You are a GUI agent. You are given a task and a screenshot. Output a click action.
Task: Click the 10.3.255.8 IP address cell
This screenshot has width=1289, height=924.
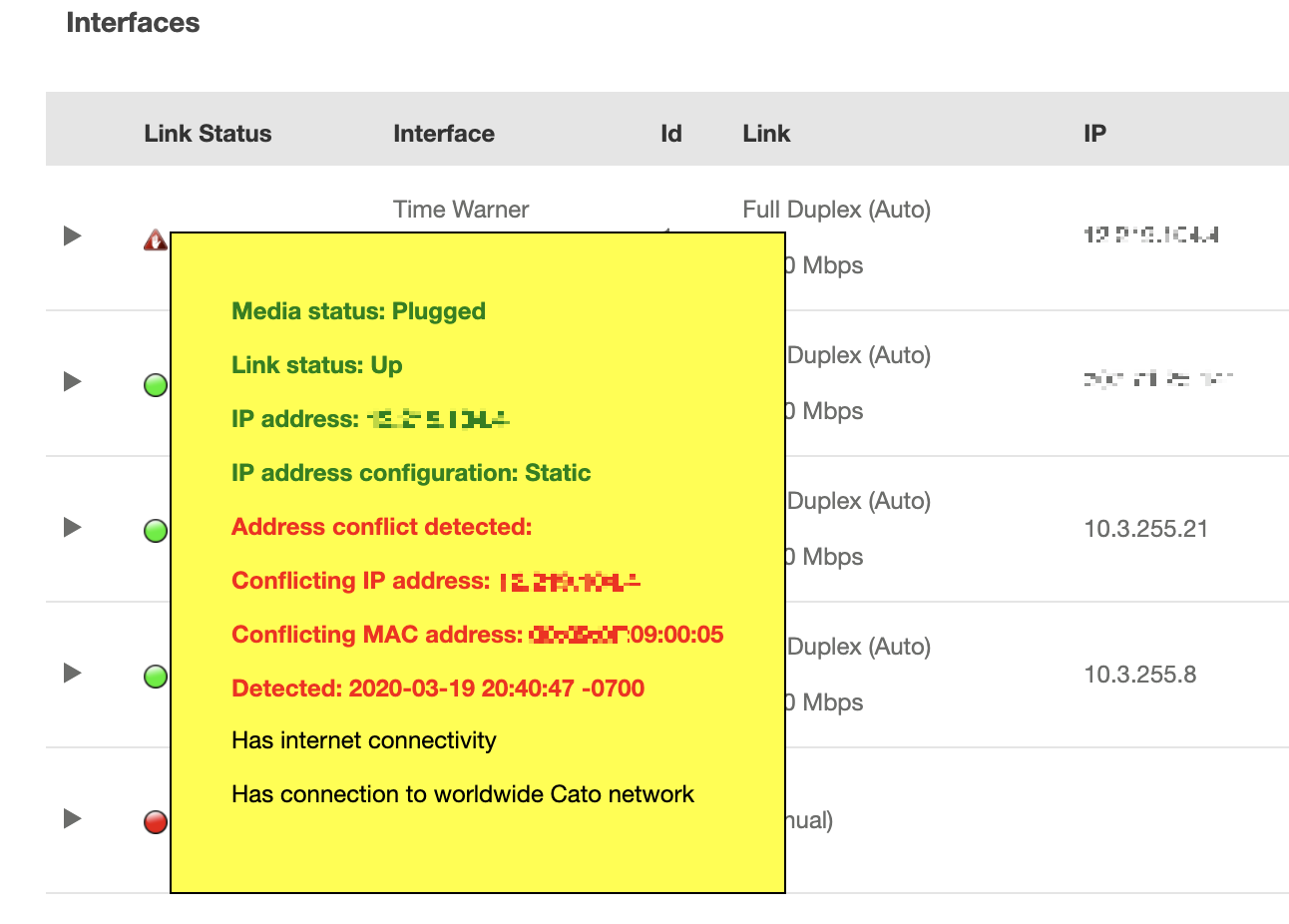[x=1139, y=675]
